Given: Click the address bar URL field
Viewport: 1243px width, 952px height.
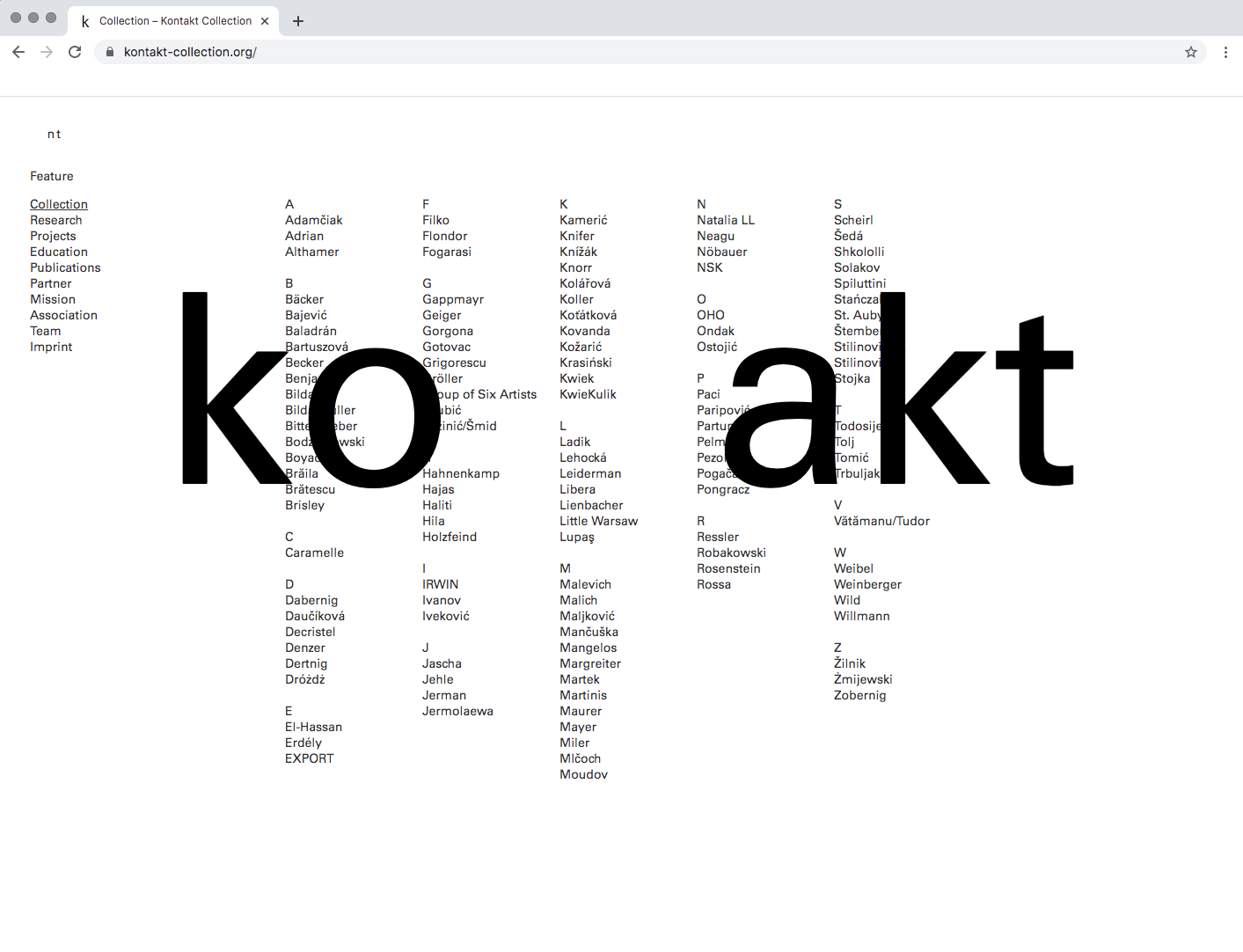Looking at the screenshot, I should 616,52.
